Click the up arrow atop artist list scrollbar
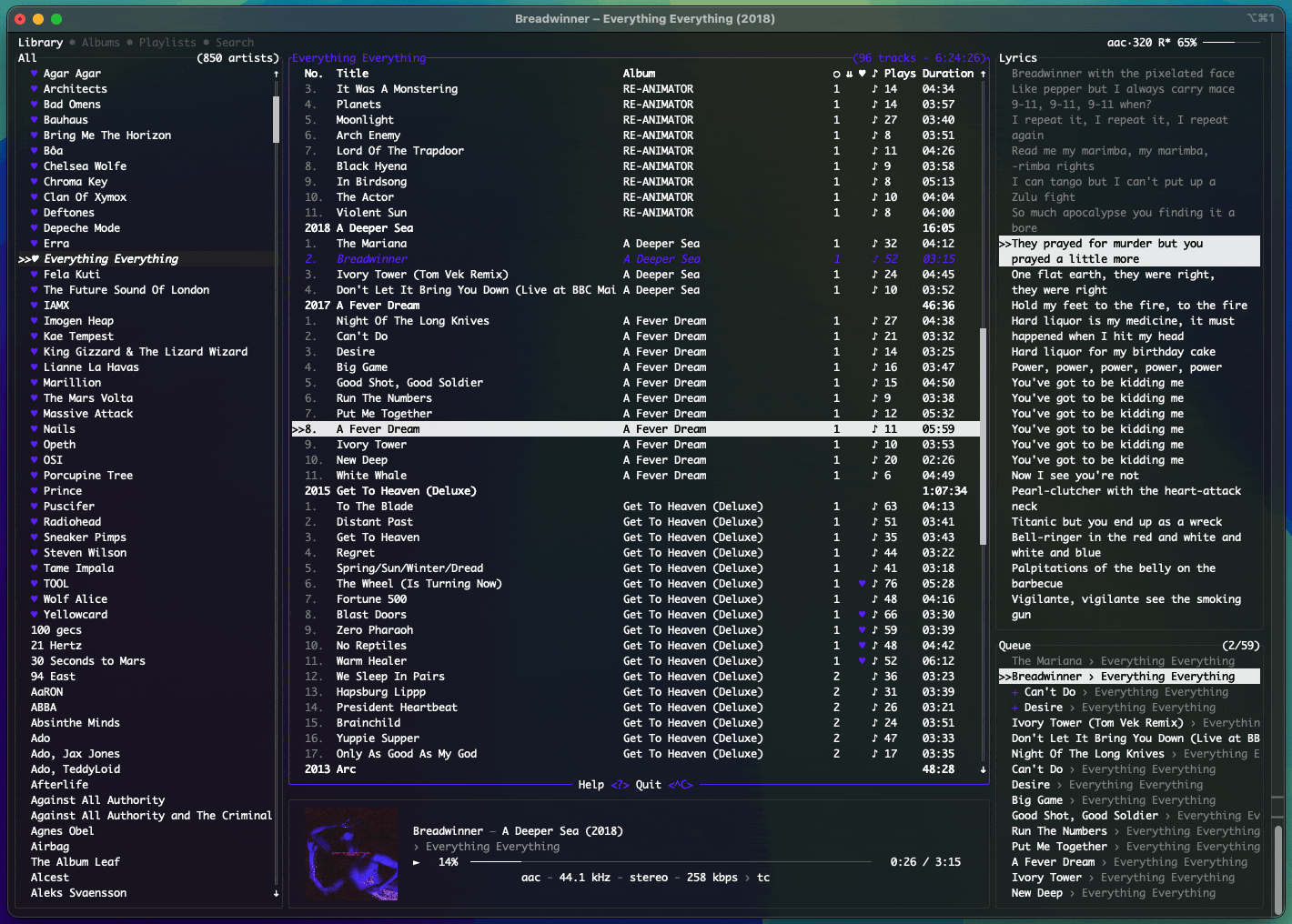1292x924 pixels. pyautogui.click(x=276, y=75)
